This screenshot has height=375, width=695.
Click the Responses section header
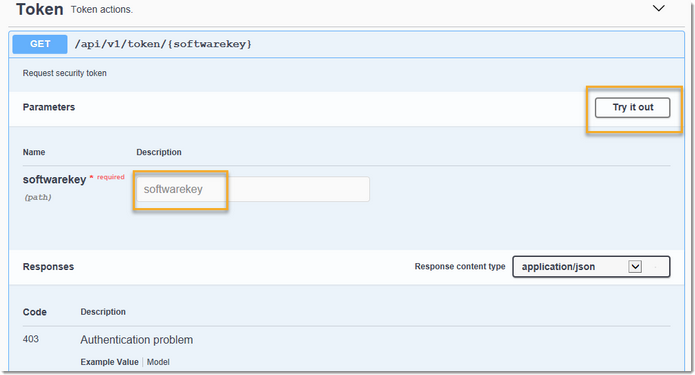(x=48, y=267)
